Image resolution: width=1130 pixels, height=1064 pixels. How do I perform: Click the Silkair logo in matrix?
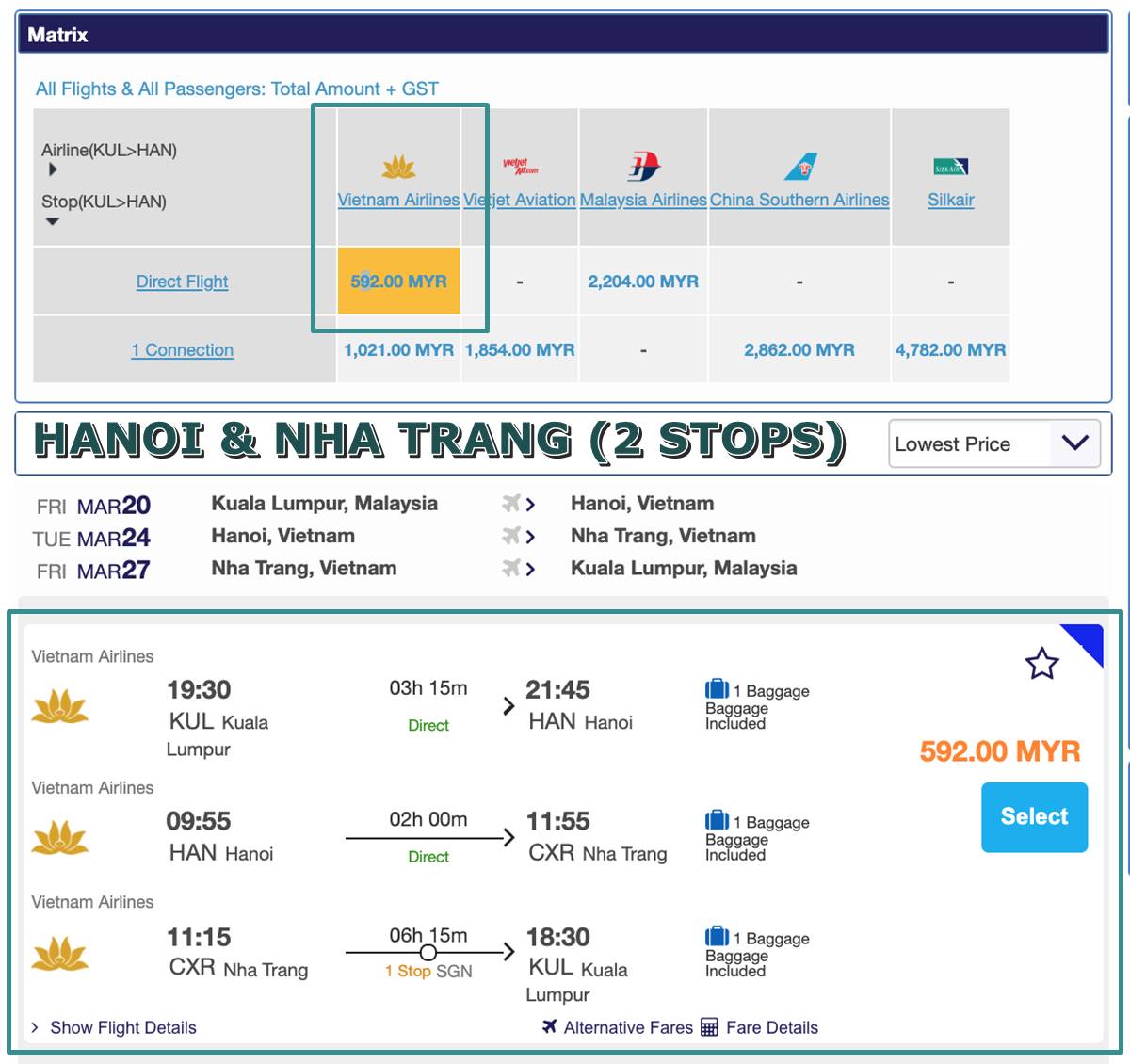(950, 168)
